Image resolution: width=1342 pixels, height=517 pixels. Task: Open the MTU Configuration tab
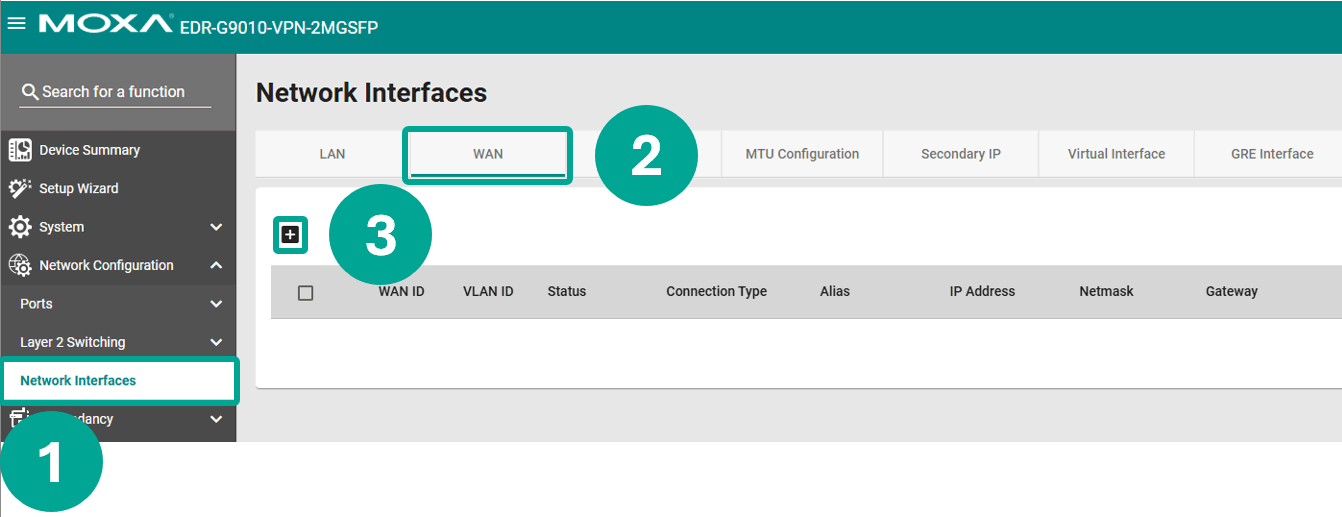pos(802,154)
